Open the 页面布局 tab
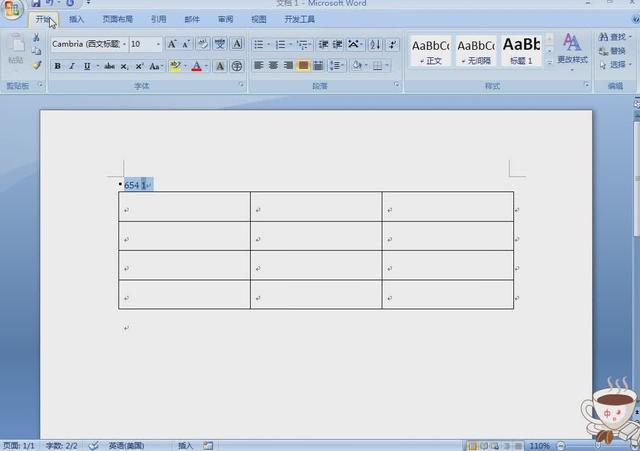 point(117,19)
